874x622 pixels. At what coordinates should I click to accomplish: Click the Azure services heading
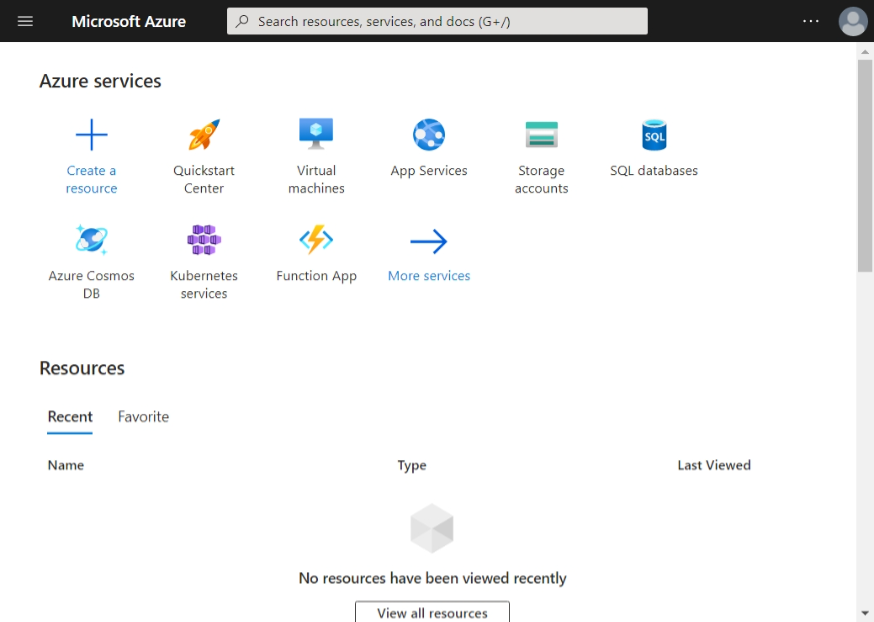click(x=100, y=81)
